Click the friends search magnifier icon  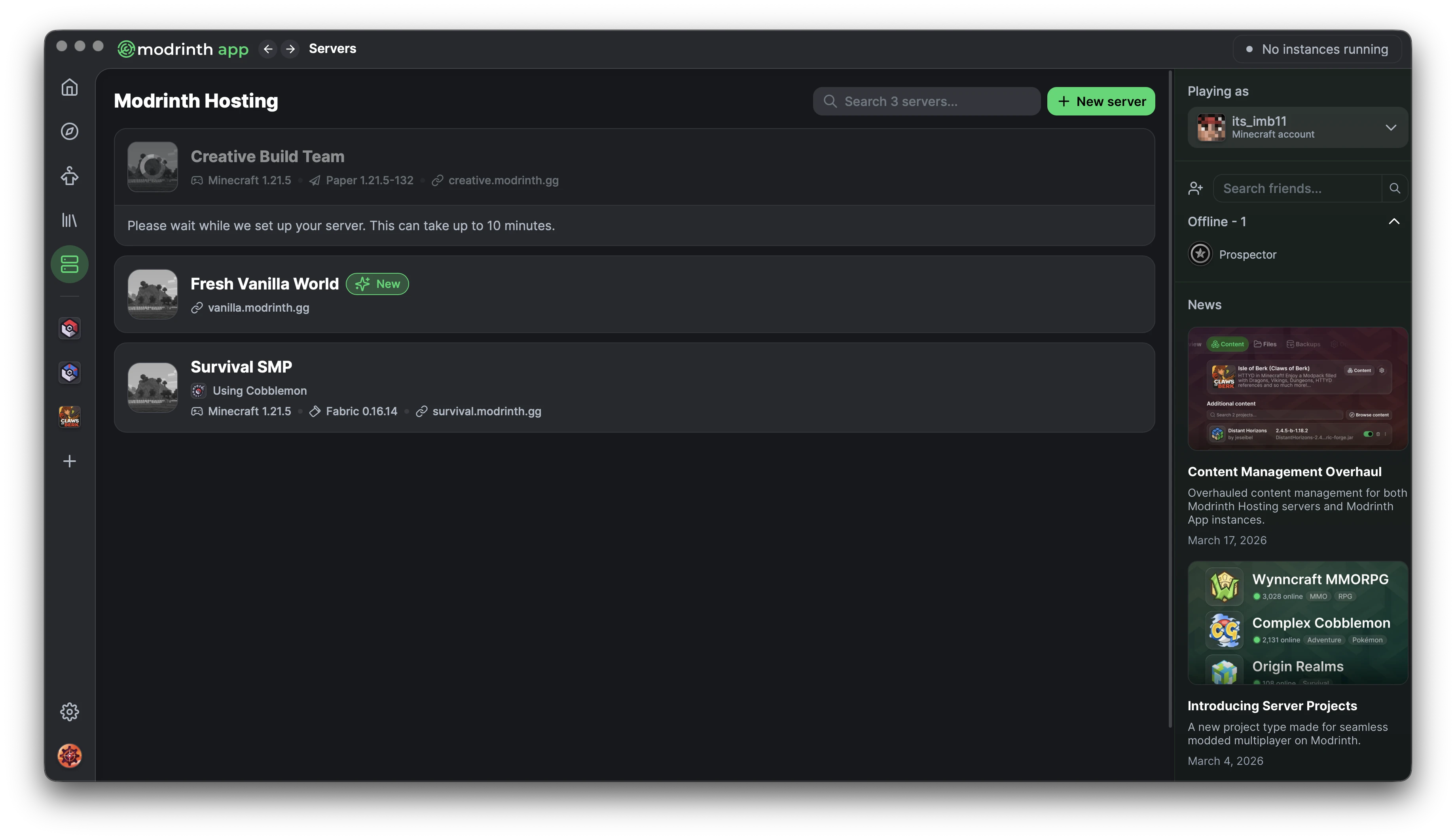point(1395,188)
